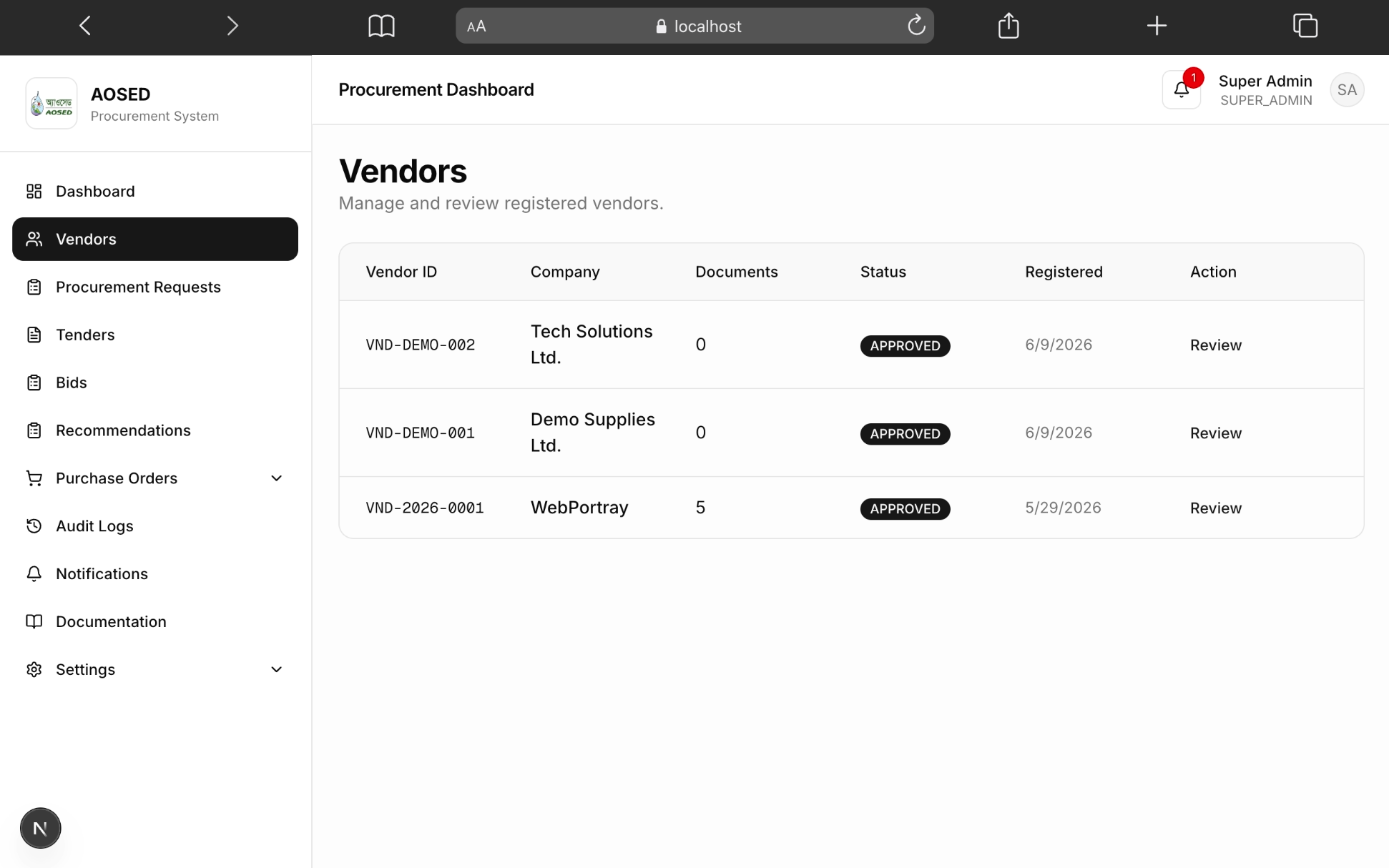
Task: Click the Vendors people icon in sidebar
Action: click(34, 239)
